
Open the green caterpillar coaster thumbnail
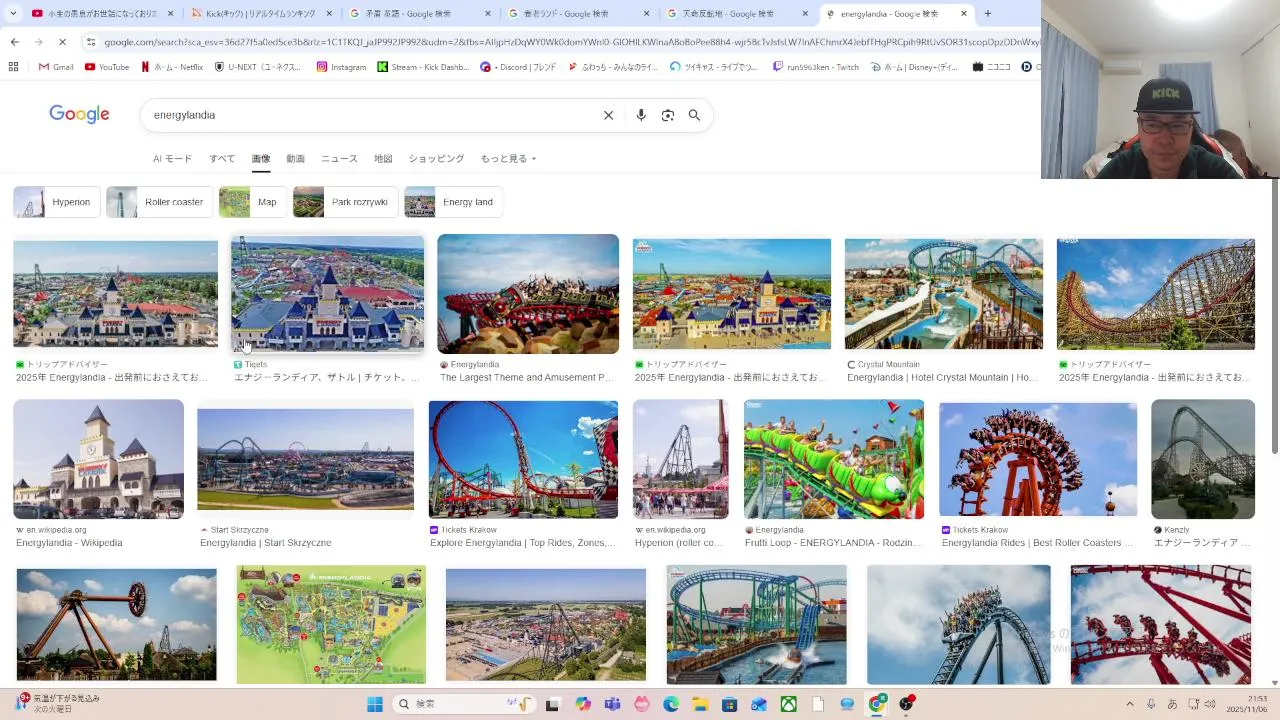(x=834, y=459)
